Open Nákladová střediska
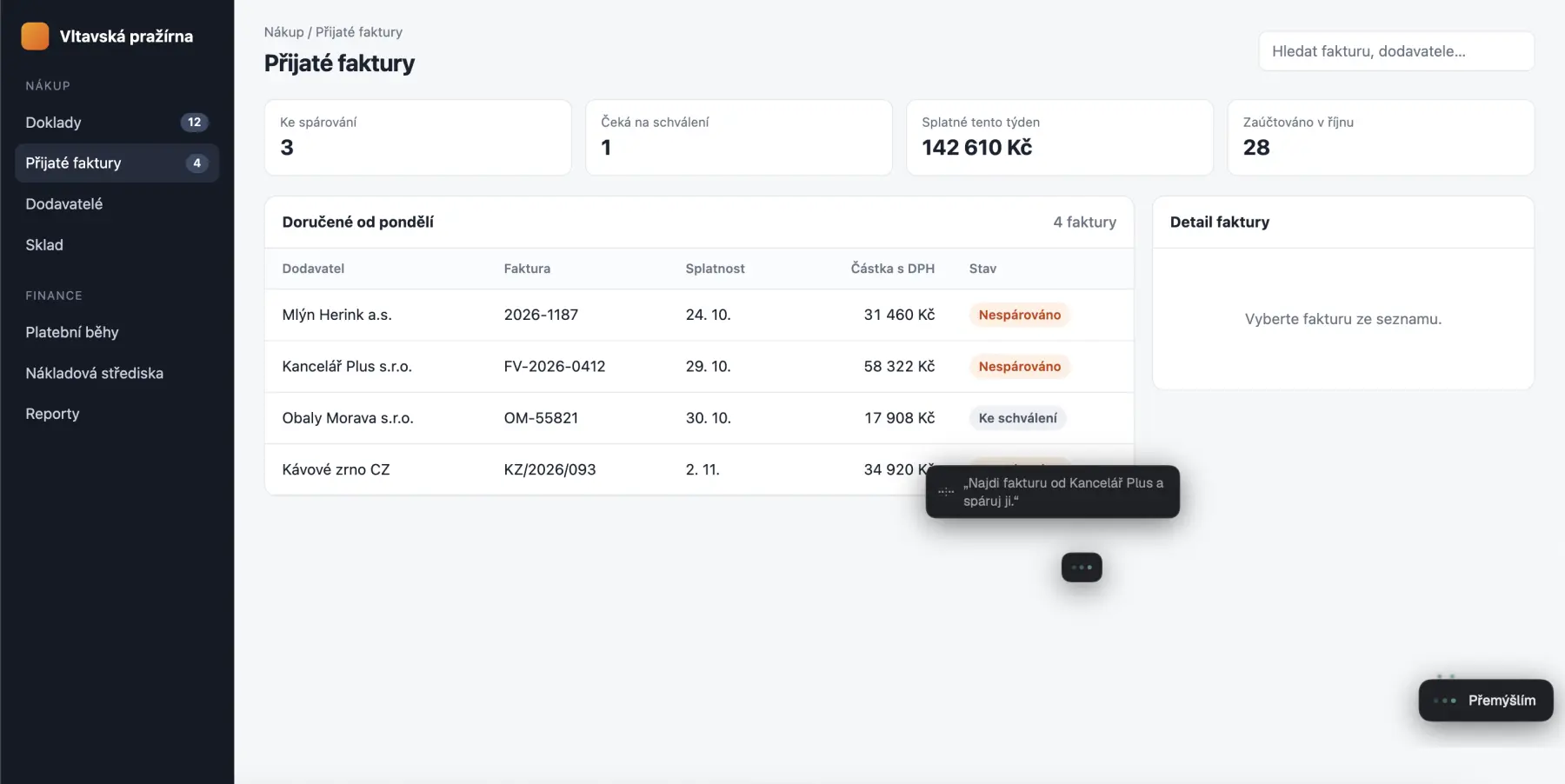Image resolution: width=1565 pixels, height=784 pixels. pyautogui.click(x=117, y=373)
